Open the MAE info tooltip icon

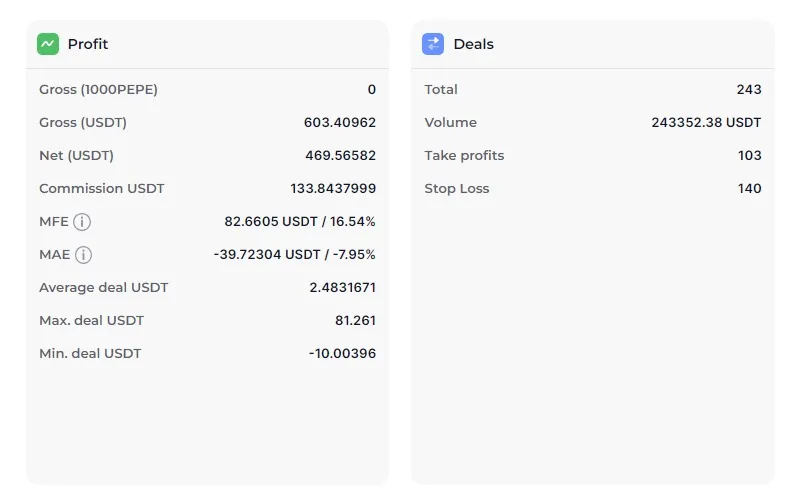83,255
